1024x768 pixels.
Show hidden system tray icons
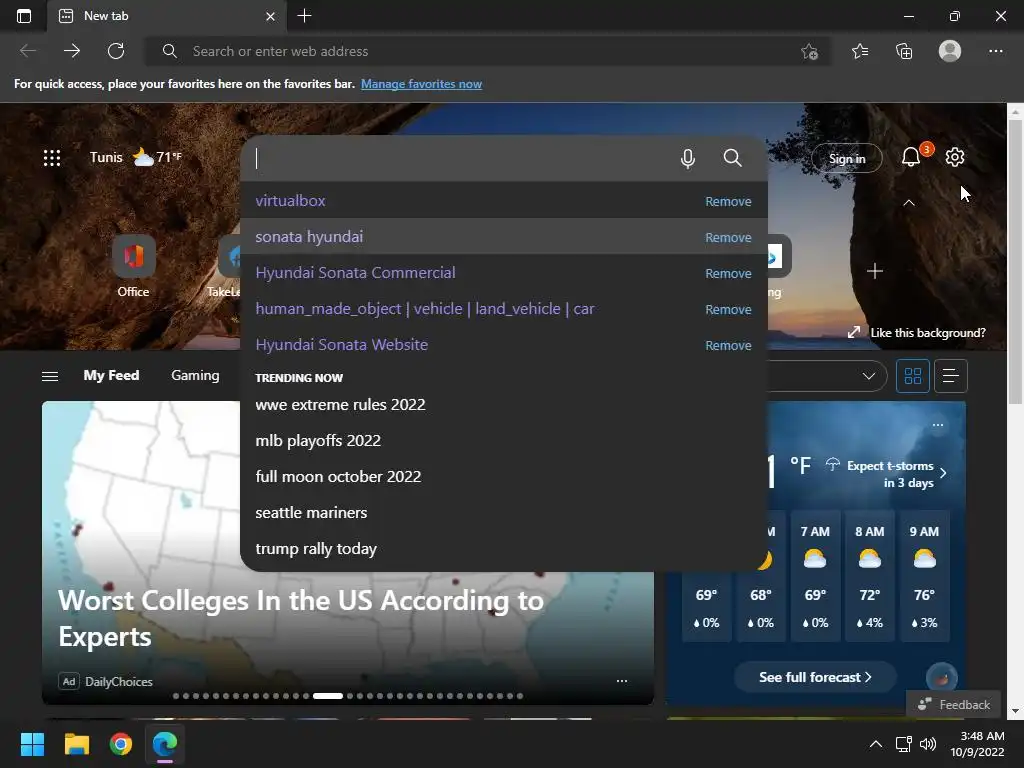click(x=876, y=744)
